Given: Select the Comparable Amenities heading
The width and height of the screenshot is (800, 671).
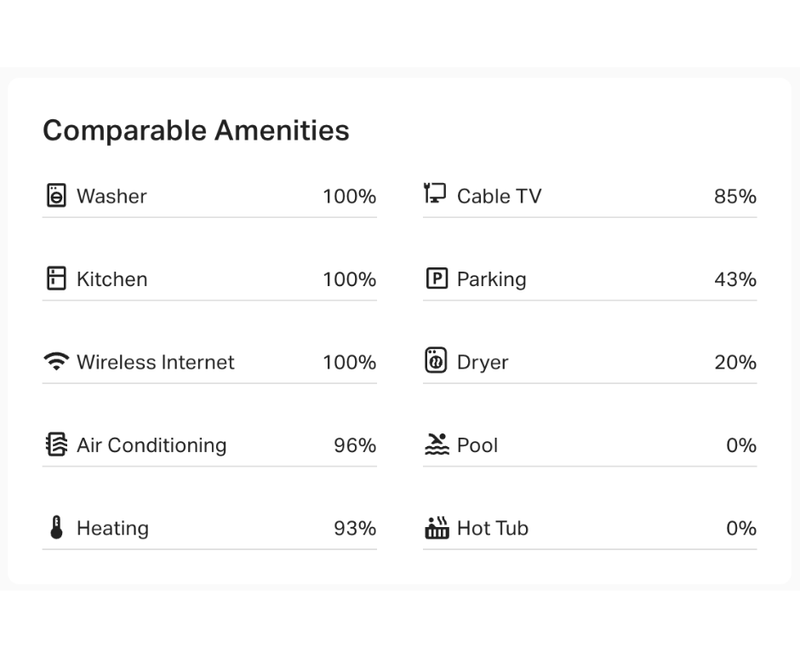Looking at the screenshot, I should click(196, 131).
